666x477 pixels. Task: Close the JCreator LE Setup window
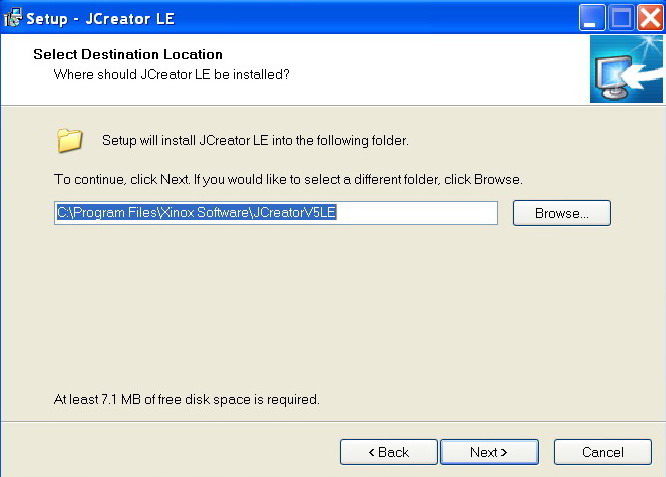click(x=647, y=18)
